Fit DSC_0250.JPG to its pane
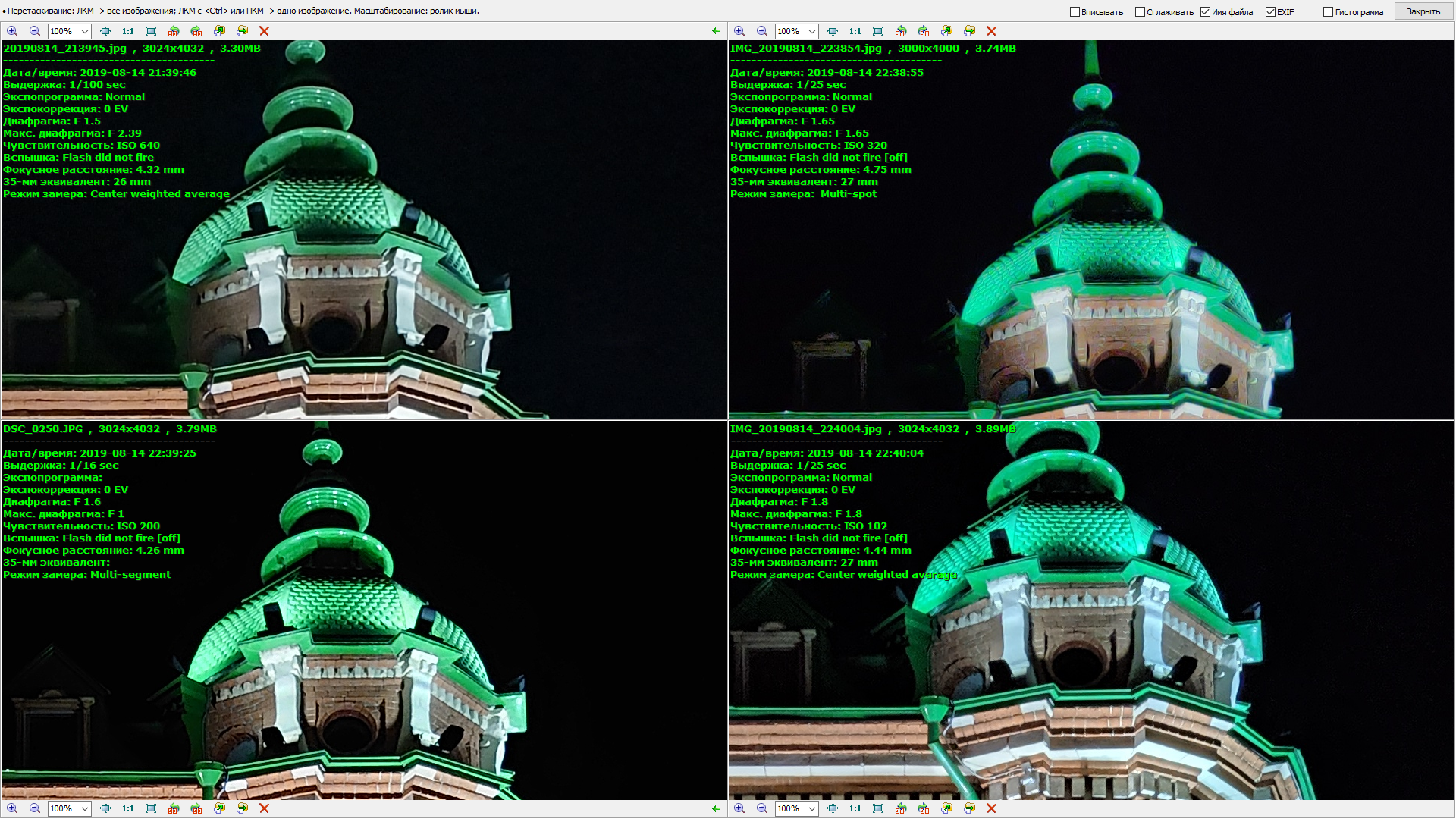 (x=105, y=808)
